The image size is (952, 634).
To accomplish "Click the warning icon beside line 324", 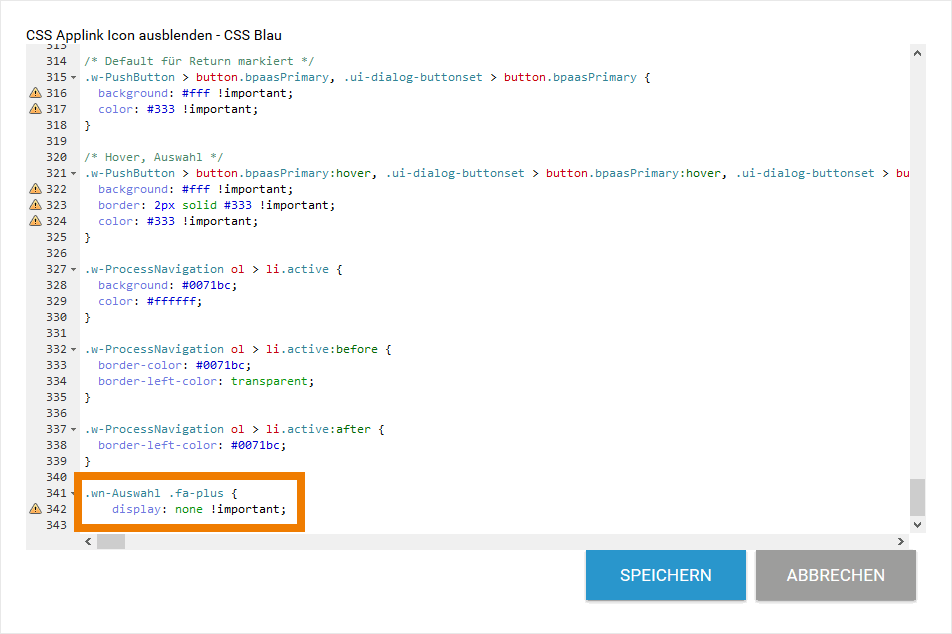I will click(x=34, y=221).
